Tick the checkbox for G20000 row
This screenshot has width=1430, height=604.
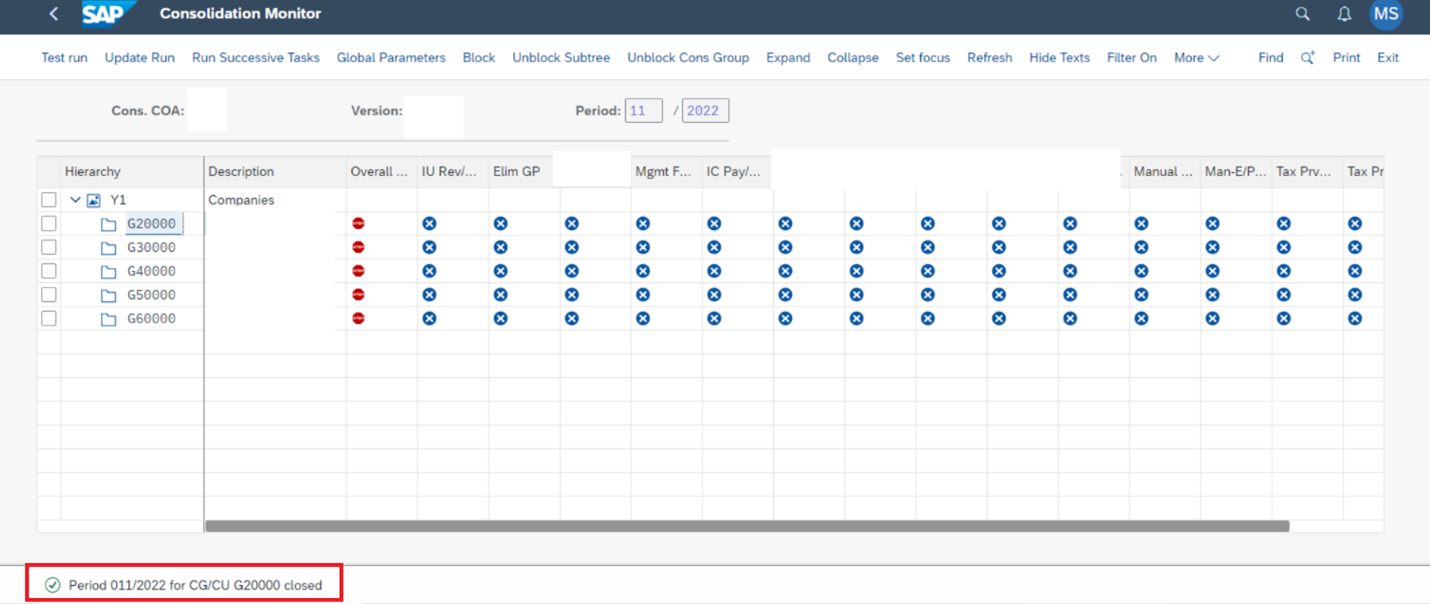click(49, 224)
